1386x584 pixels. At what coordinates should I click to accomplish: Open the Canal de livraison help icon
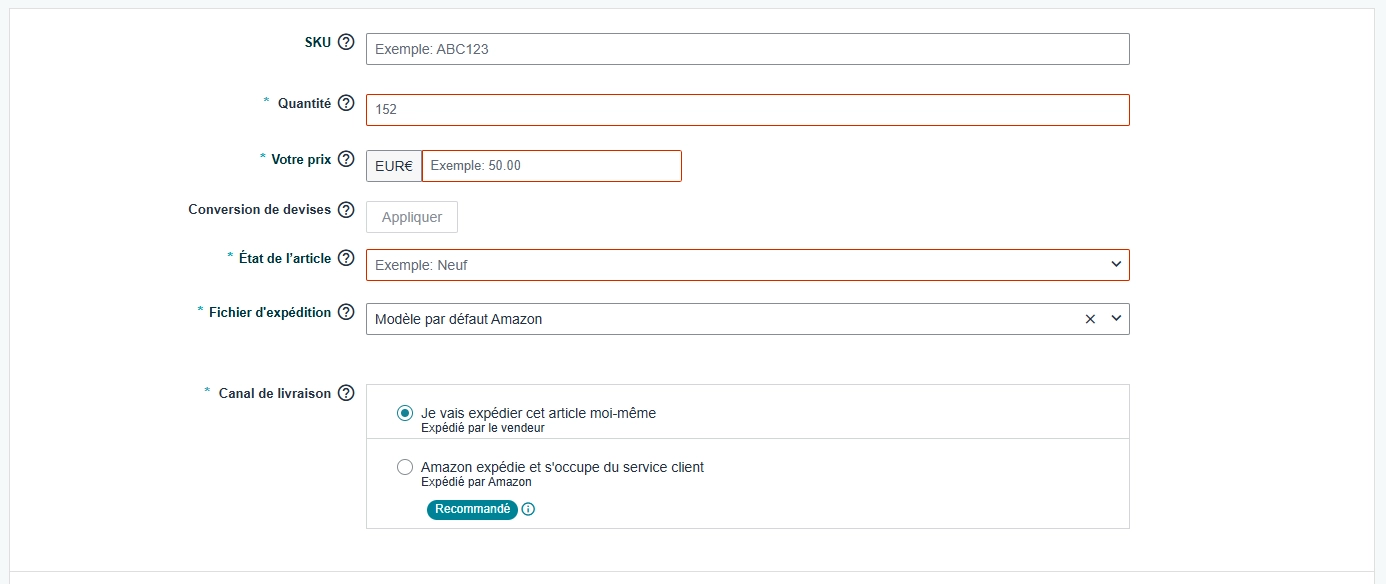click(346, 393)
